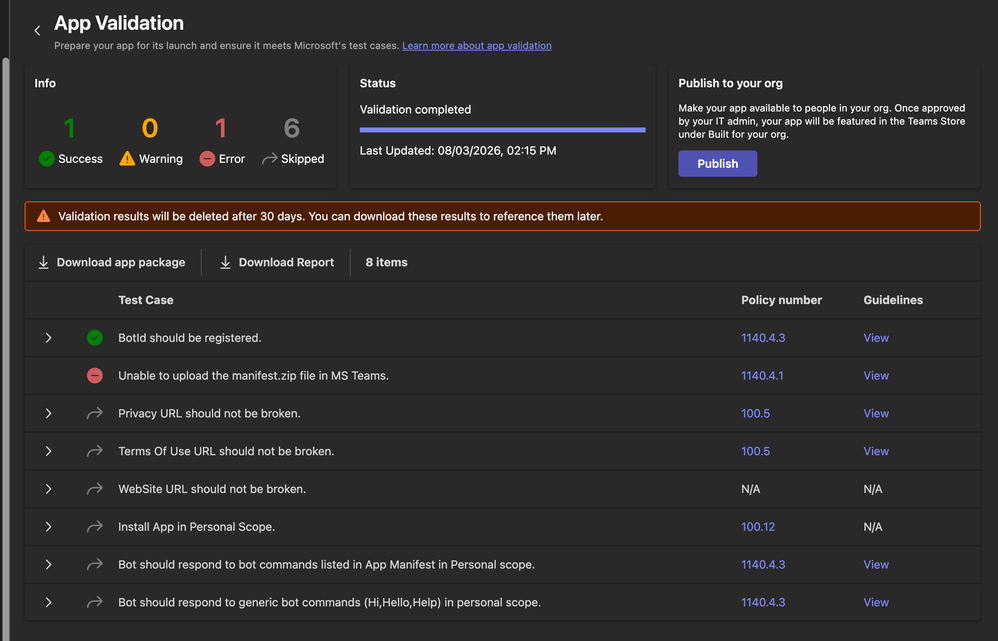Expand the BotId should be registered row
This screenshot has width=998, height=641.
[x=48, y=338]
